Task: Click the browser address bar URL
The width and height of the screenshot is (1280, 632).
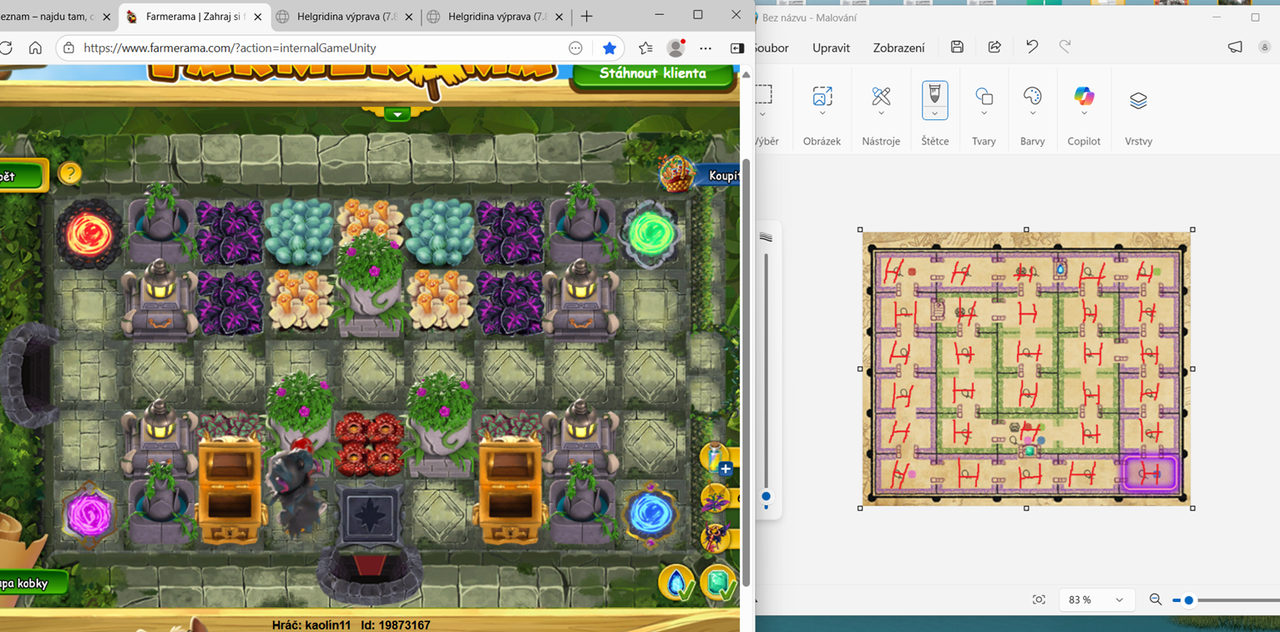Action: pyautogui.click(x=230, y=47)
